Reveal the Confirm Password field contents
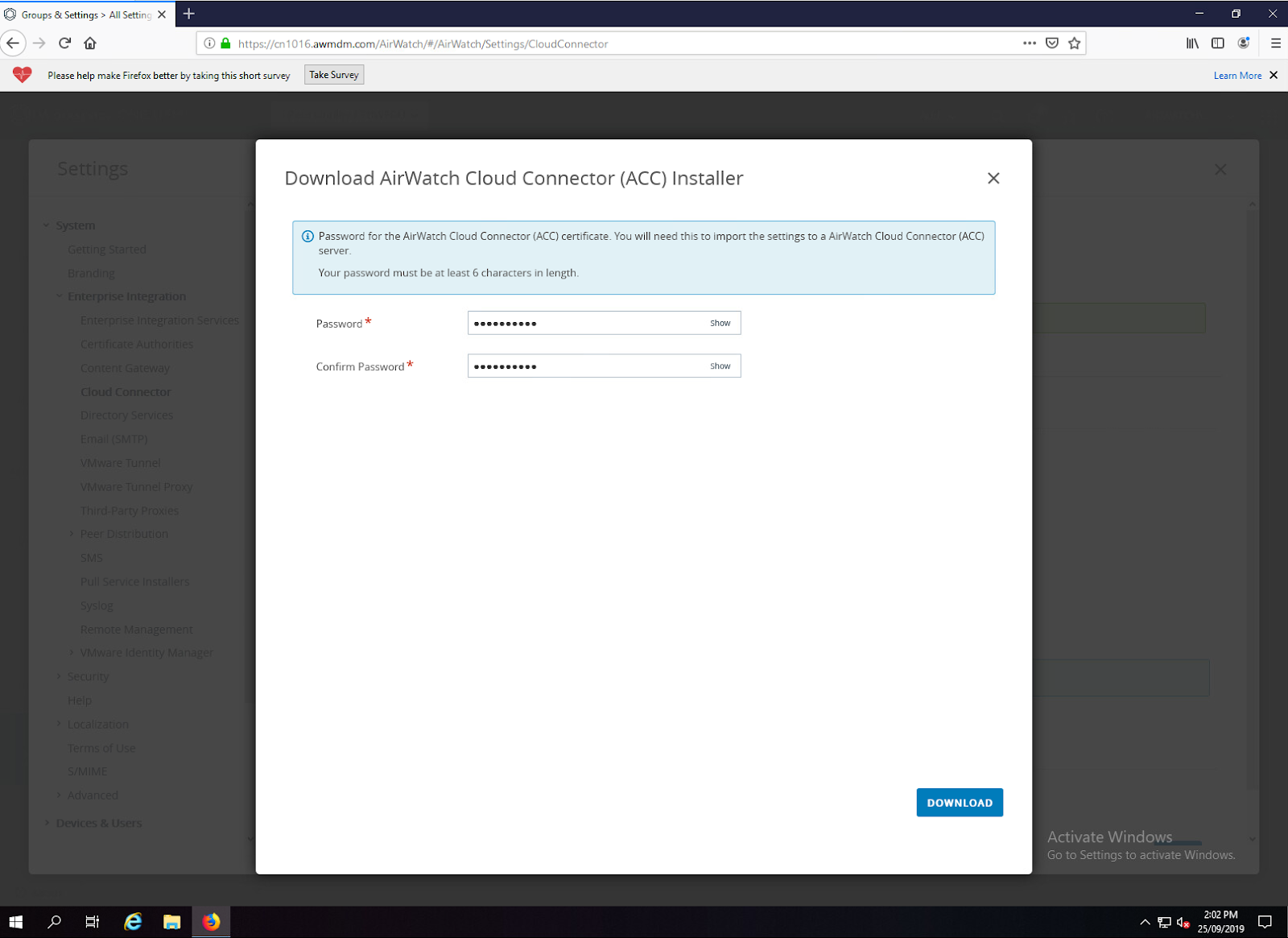 tap(720, 366)
